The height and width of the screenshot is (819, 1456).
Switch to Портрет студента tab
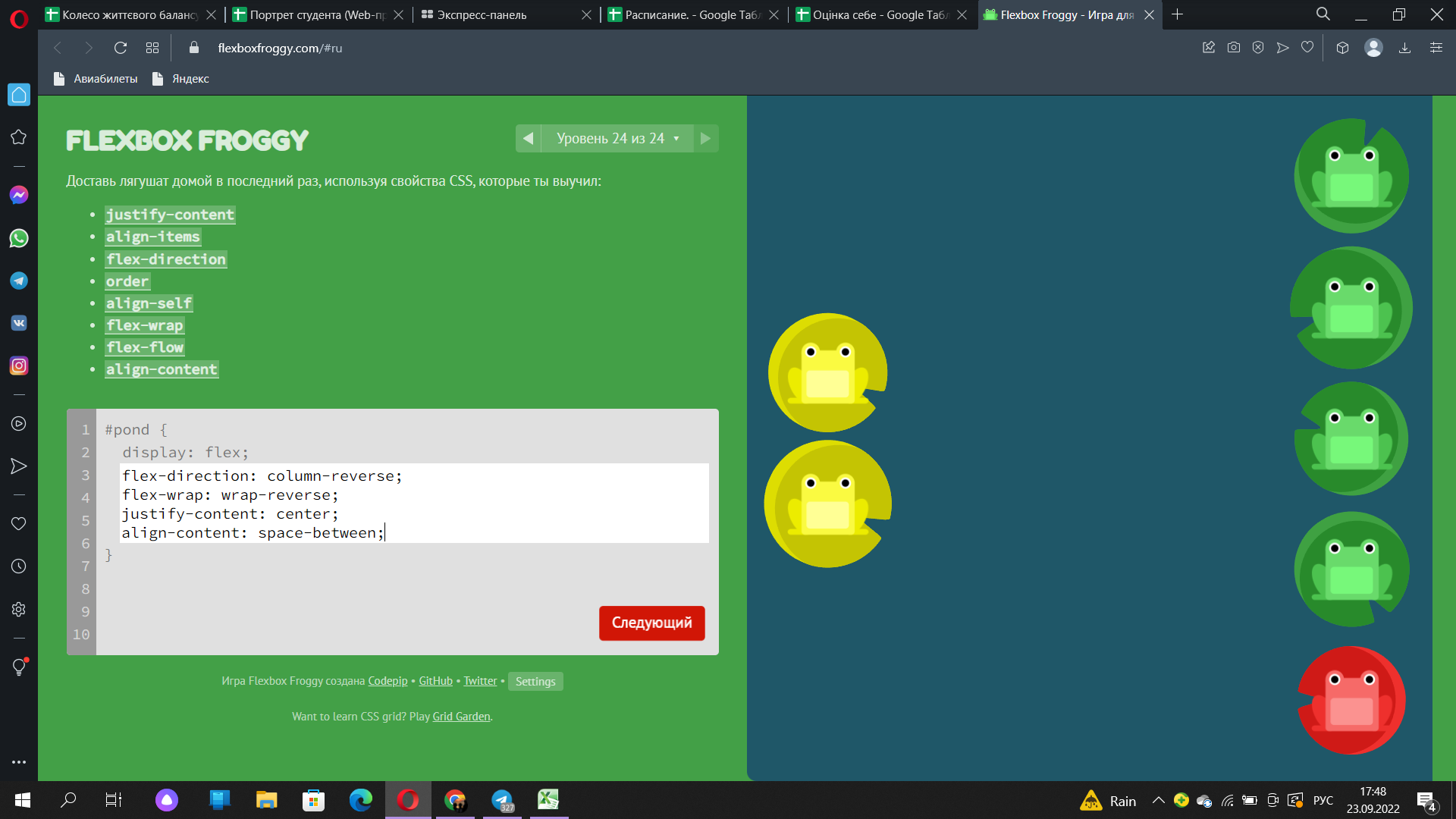(318, 14)
